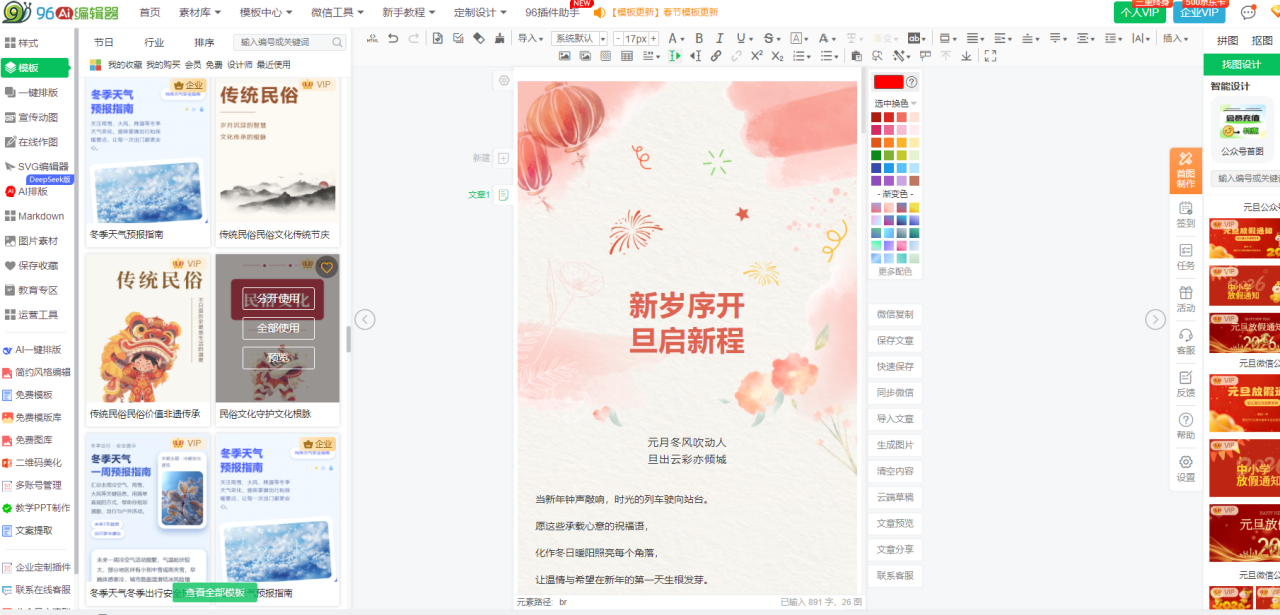The width and height of the screenshot is (1280, 615).
Task: Increase font size with plus button
Action: coord(653,39)
